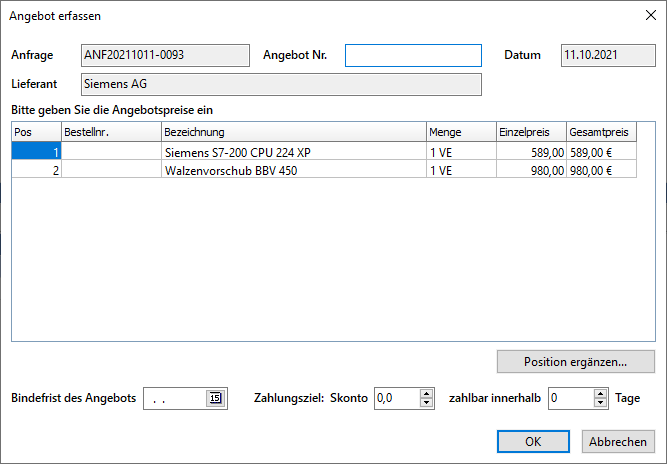Select position 1 cell in table
This screenshot has height=464, width=667.
(x=36, y=152)
